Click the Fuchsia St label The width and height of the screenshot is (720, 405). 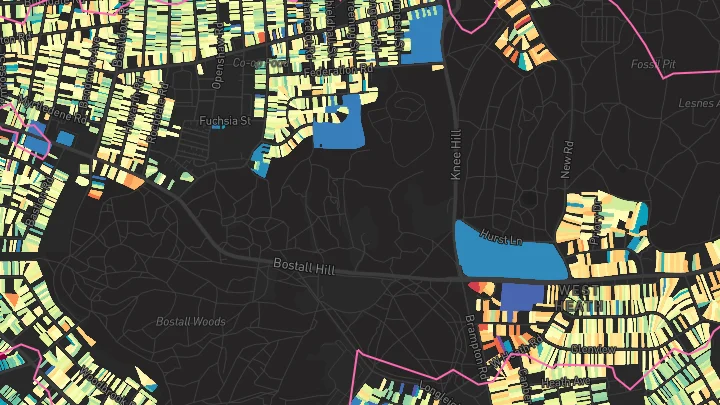[x=225, y=121]
